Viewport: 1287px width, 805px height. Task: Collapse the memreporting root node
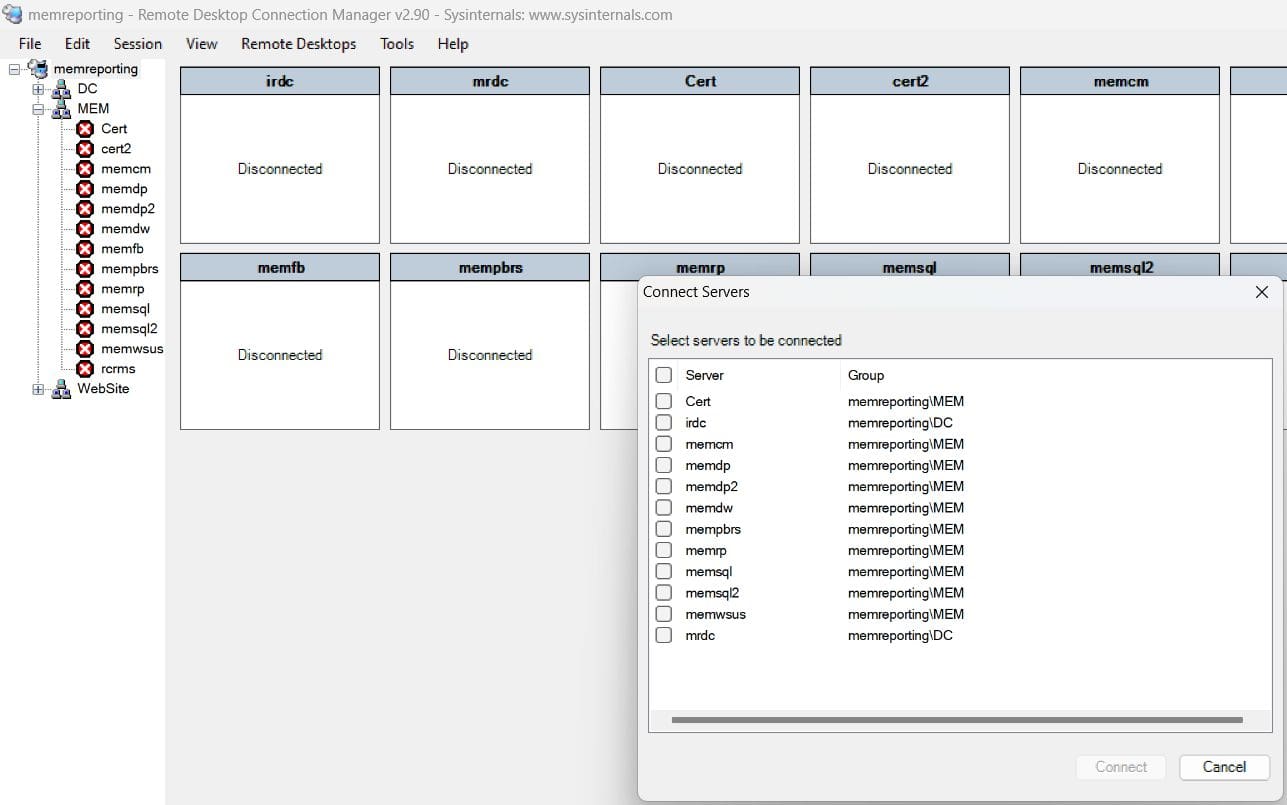14,69
